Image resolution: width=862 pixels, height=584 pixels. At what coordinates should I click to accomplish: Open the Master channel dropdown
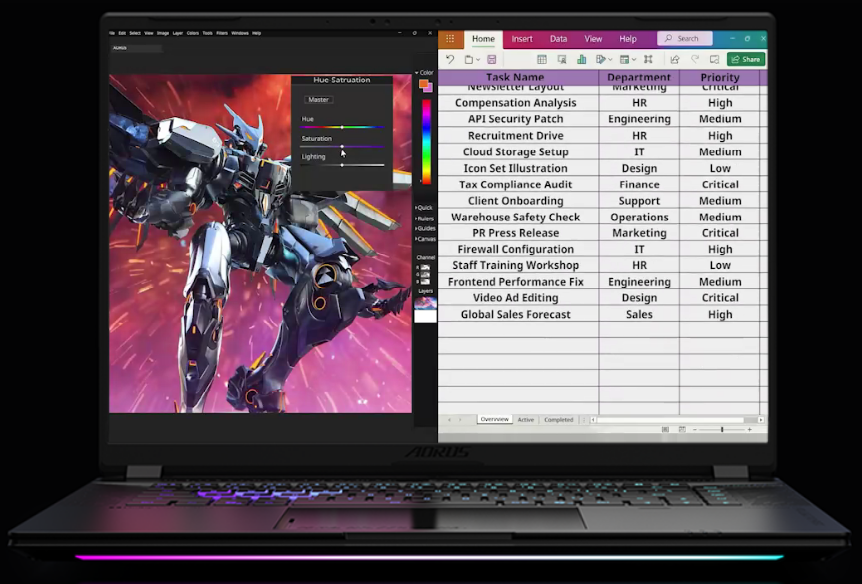[319, 100]
